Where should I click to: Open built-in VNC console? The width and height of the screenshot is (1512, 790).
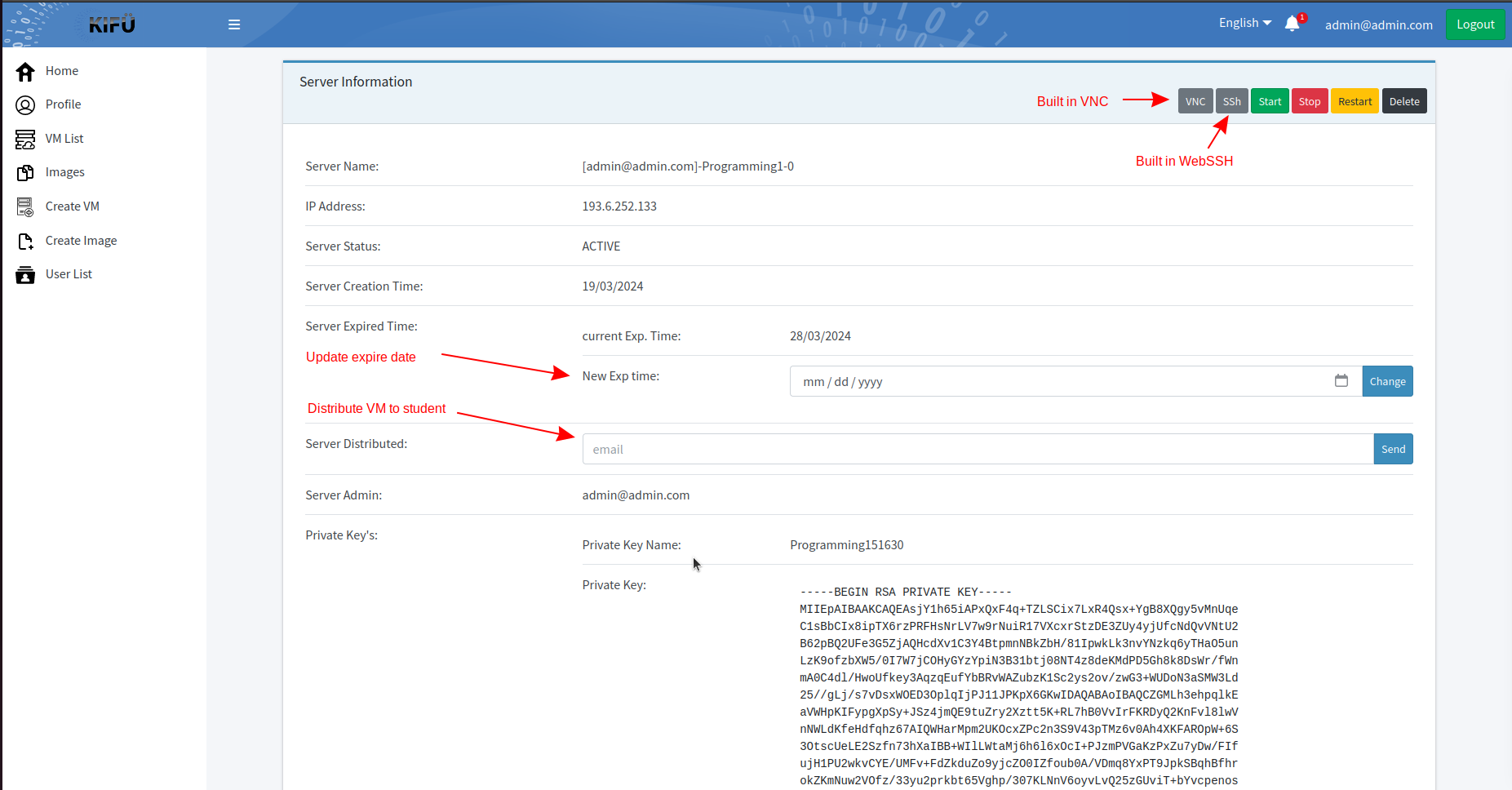click(1195, 101)
